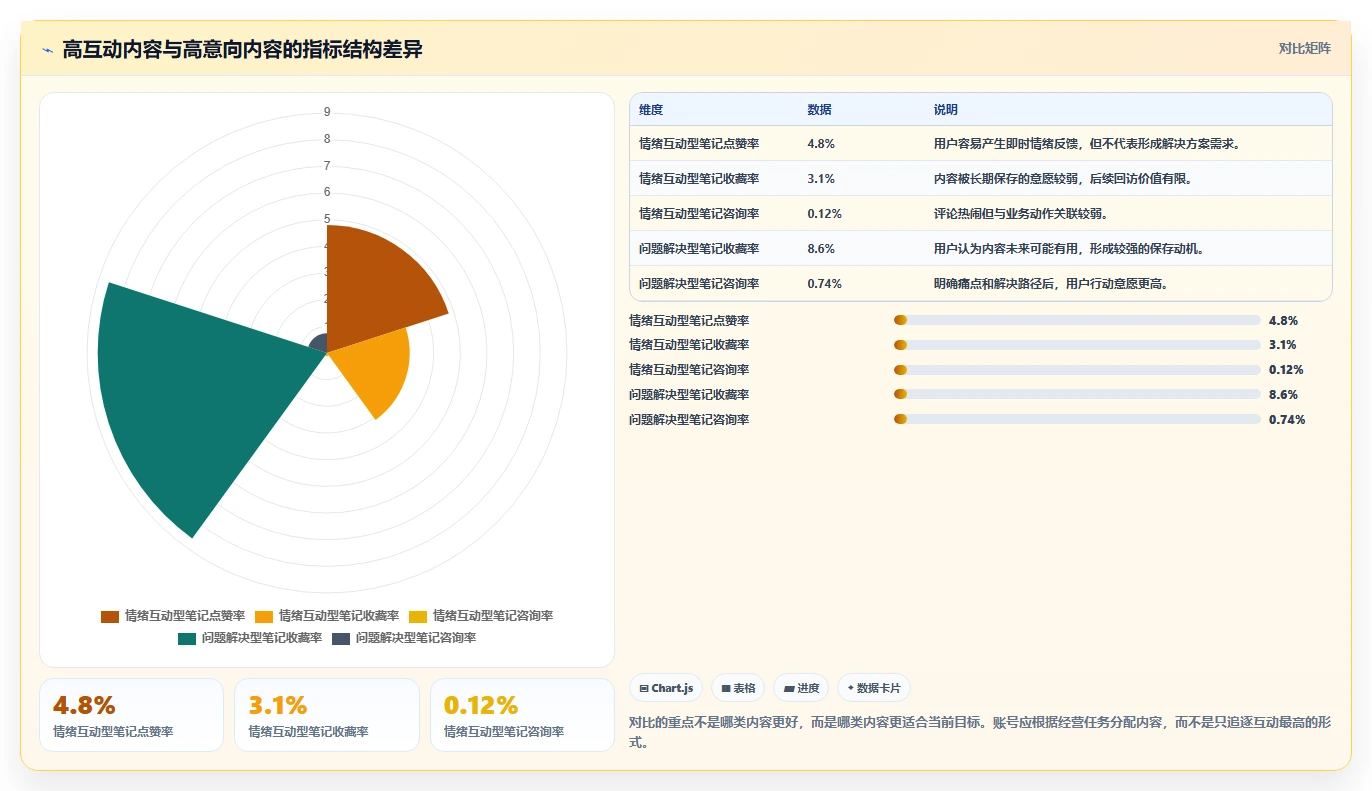Click axis tick label 9 on chart

327,112
